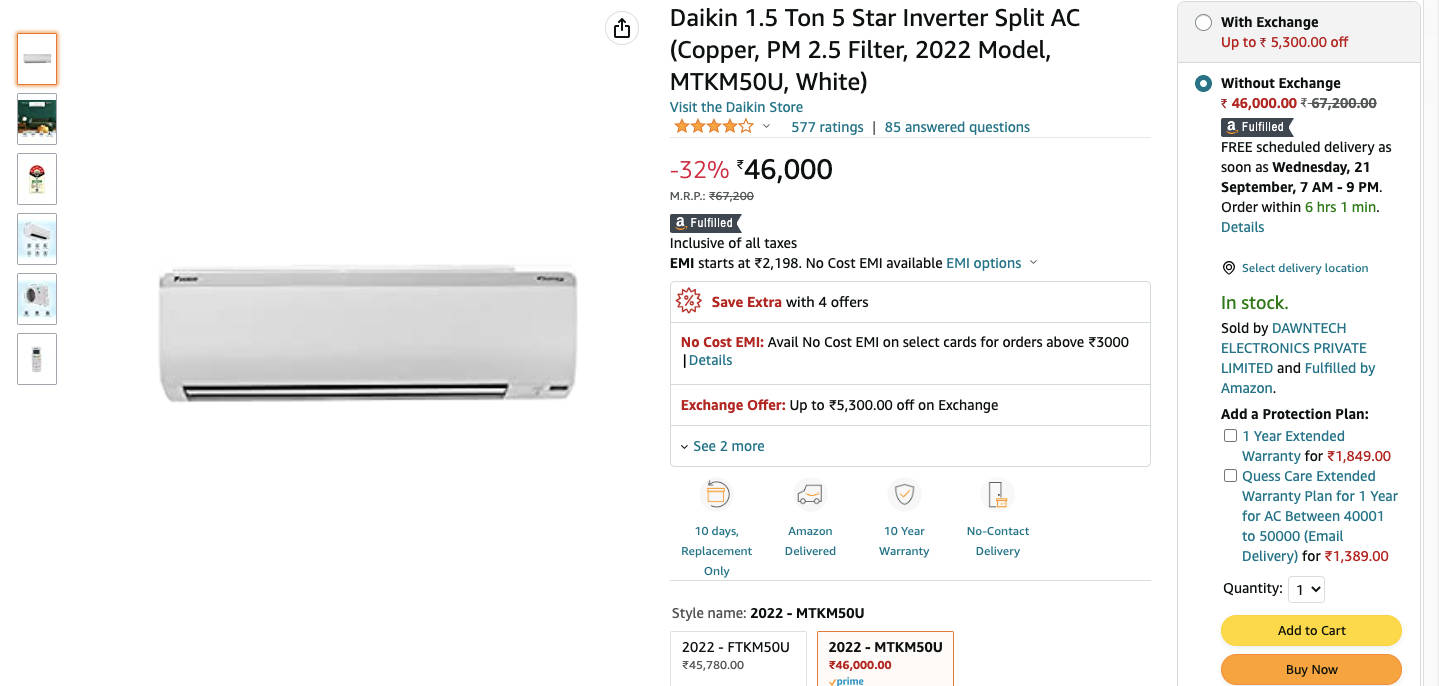Click the Save Extra offers badge icon
1439x686 pixels.
coord(689,300)
